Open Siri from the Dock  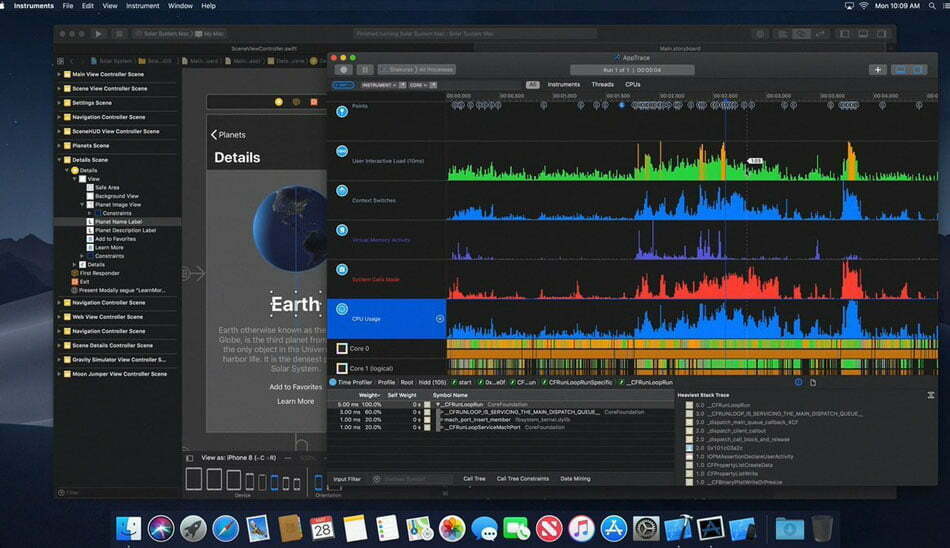point(161,529)
